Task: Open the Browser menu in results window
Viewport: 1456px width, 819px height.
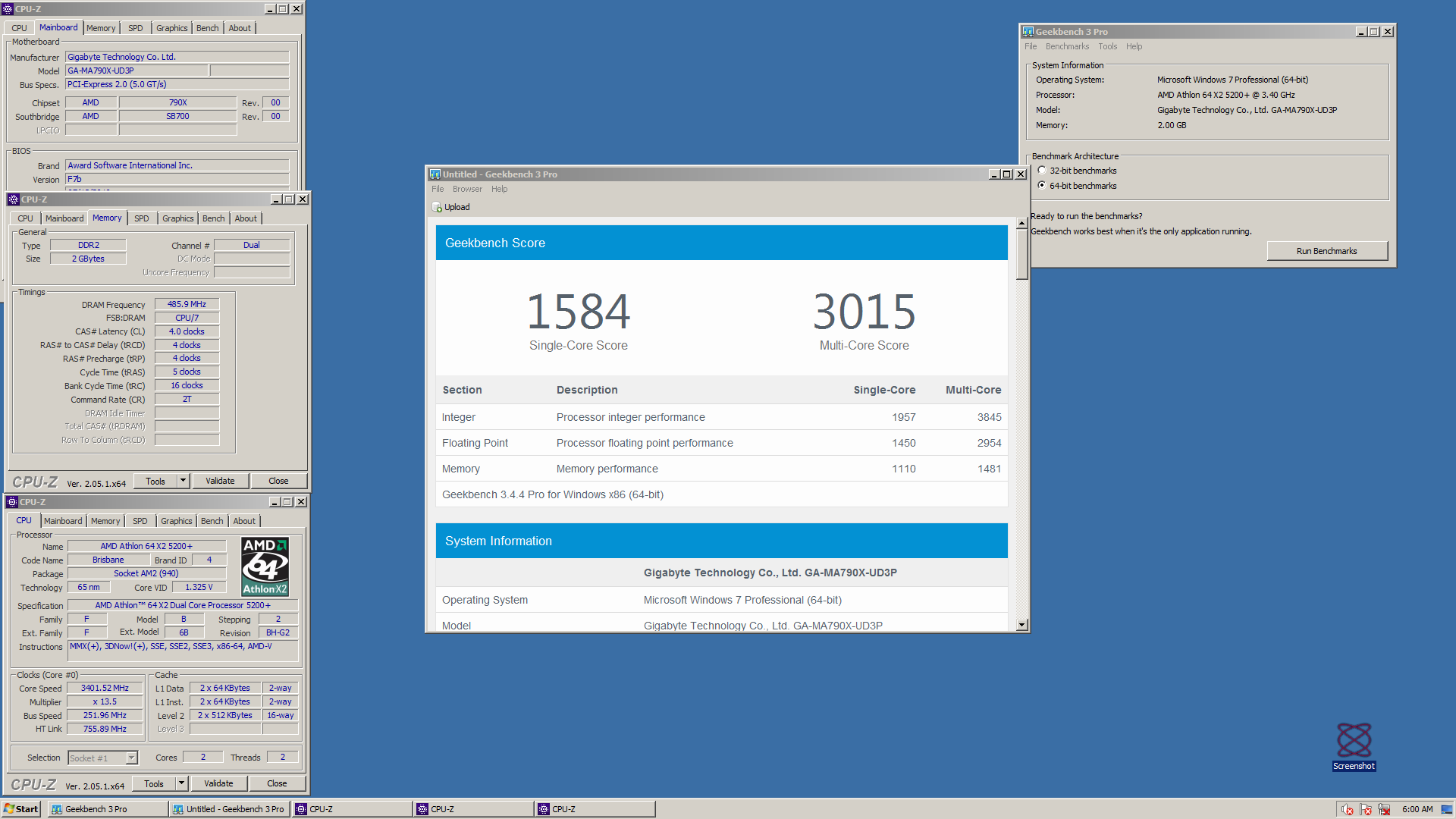Action: click(467, 189)
